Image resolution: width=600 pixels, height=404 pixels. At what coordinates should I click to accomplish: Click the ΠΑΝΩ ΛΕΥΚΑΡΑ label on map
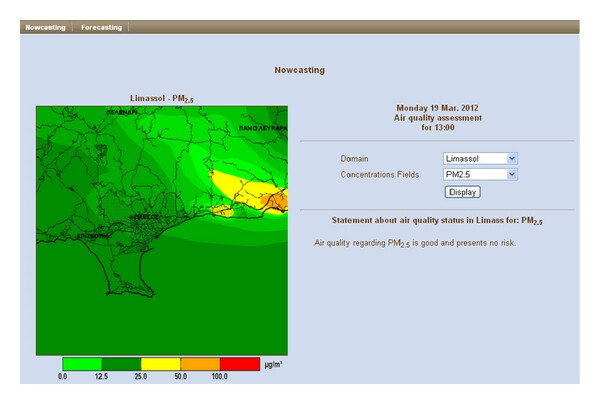pyautogui.click(x=263, y=128)
